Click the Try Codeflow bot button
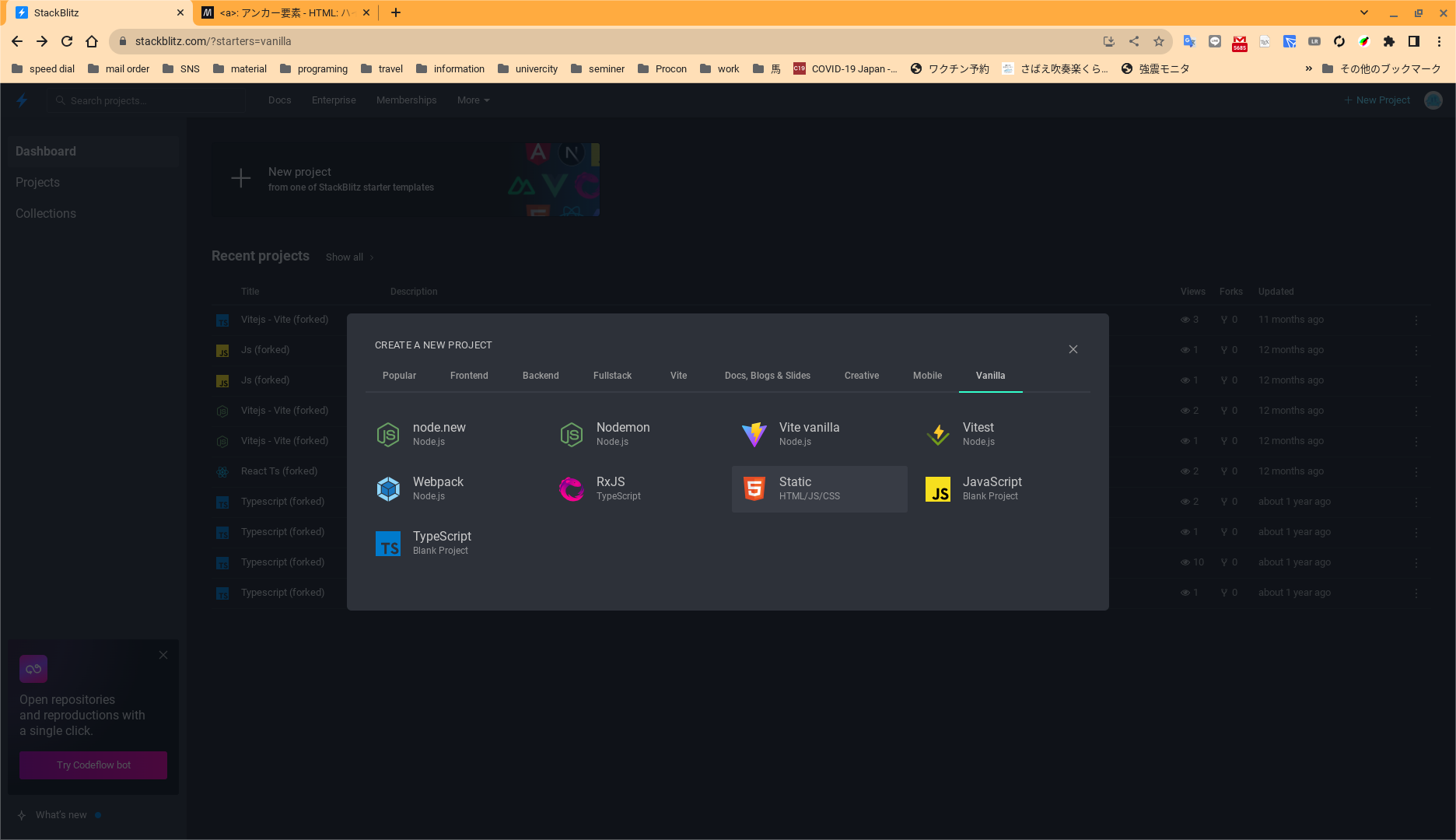The image size is (1456, 840). tap(93, 765)
